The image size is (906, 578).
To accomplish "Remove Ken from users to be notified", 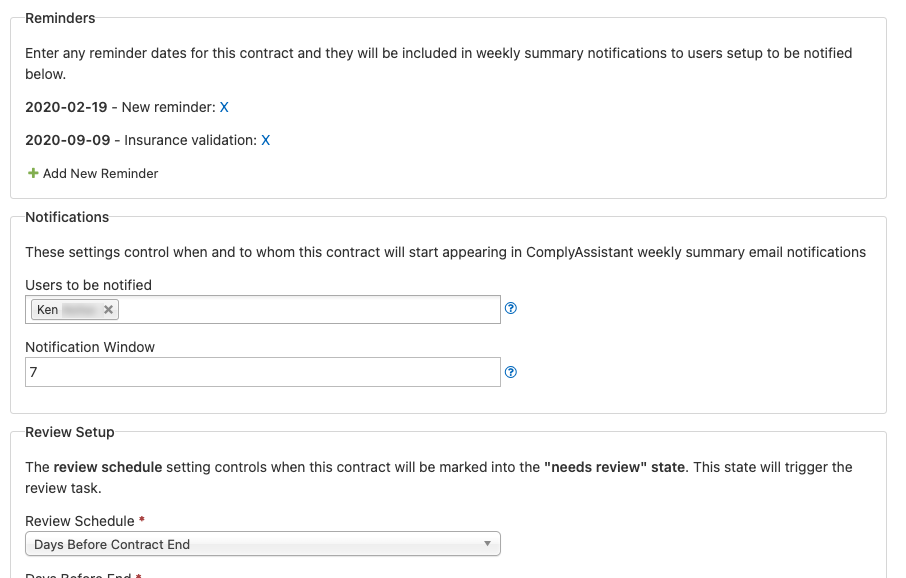I will coord(108,310).
